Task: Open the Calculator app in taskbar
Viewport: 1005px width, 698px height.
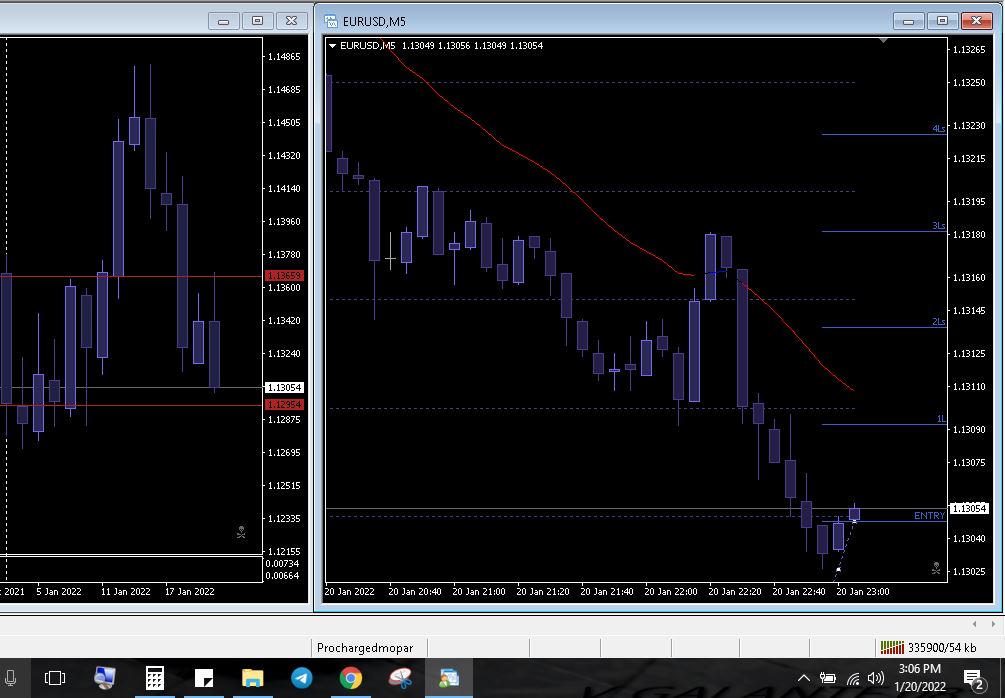Action: 155,679
